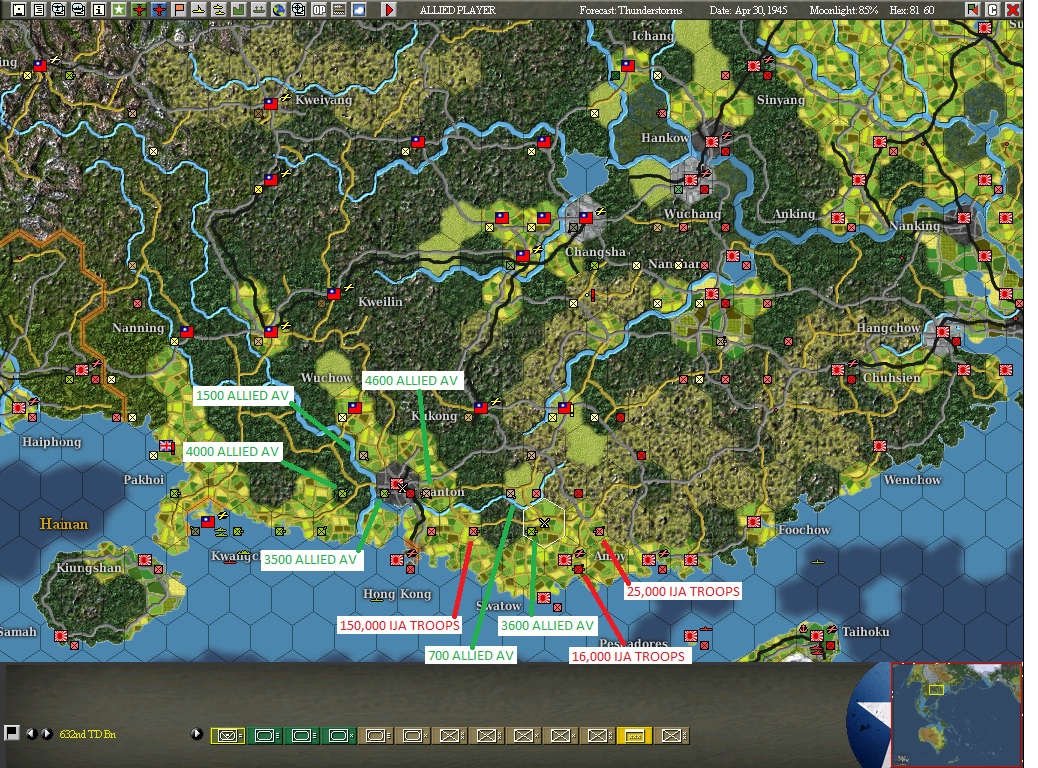The height and width of the screenshot is (768, 1038).
Task: Click the yellow aircraft operations icon
Action: click(198, 10)
